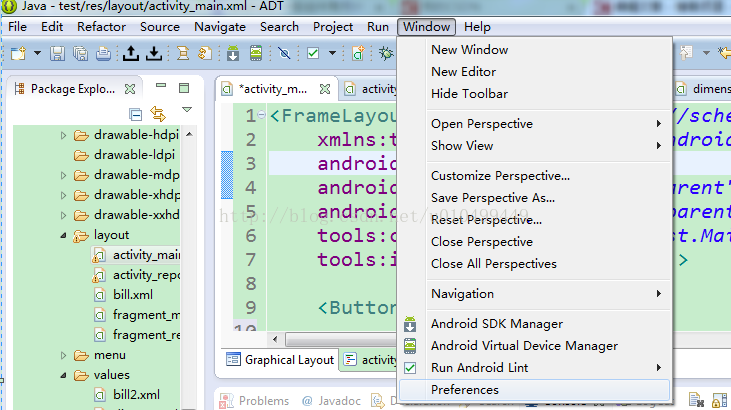The height and width of the screenshot is (410, 731).
Task: Collapse the layout folder
Action: (x=63, y=236)
